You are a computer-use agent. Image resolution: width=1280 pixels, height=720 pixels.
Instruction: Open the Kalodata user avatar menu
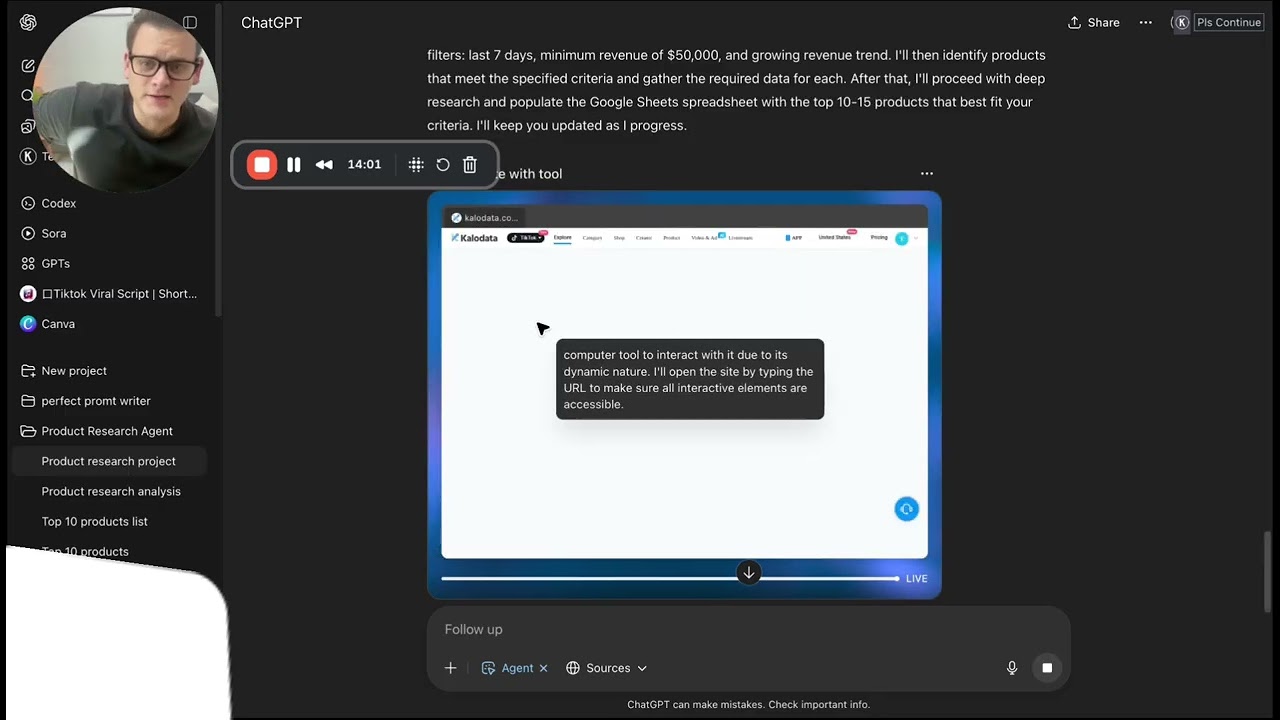pyautogui.click(x=902, y=239)
